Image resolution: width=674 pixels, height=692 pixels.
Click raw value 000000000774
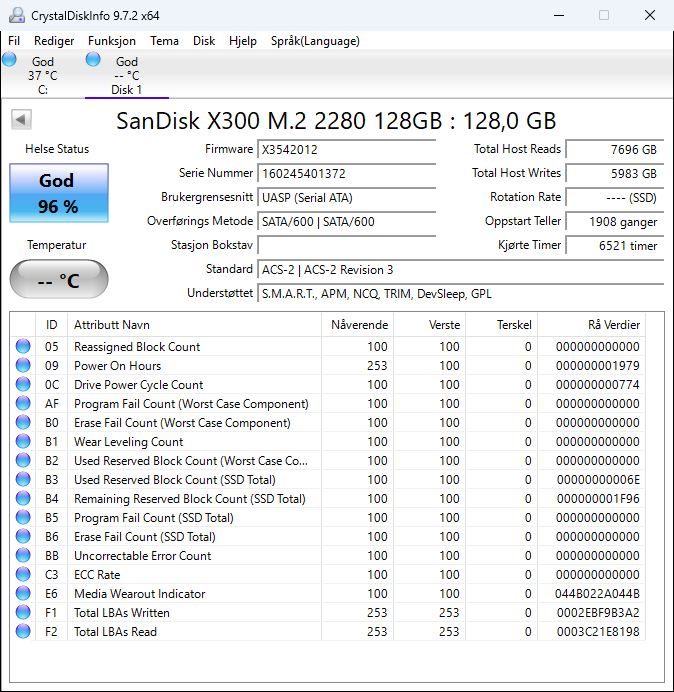598,385
